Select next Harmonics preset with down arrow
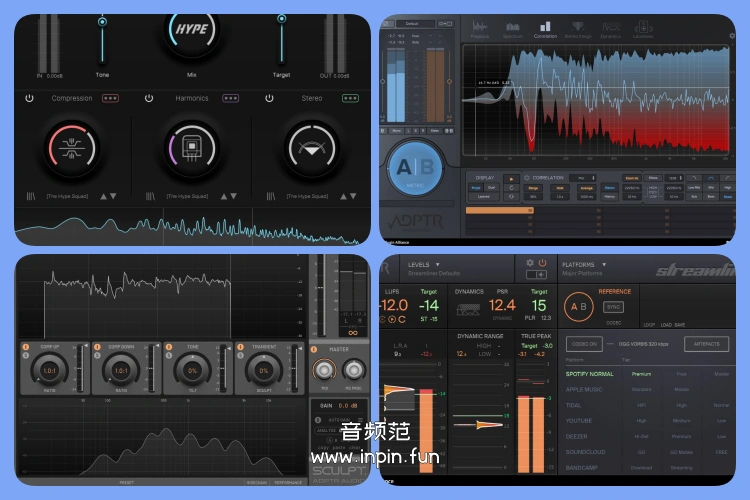 pos(233,196)
